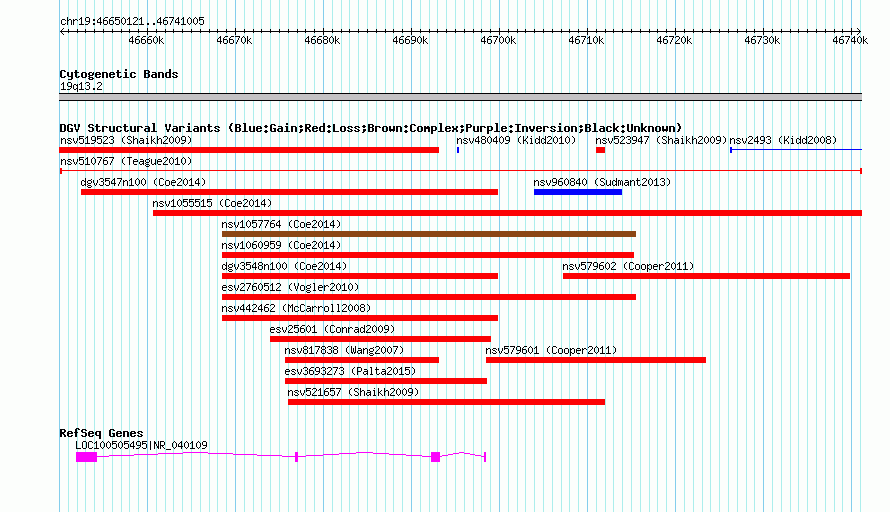This screenshot has height=512, width=890.
Task: Select the dgv3548n100 red bar
Action: [360, 276]
